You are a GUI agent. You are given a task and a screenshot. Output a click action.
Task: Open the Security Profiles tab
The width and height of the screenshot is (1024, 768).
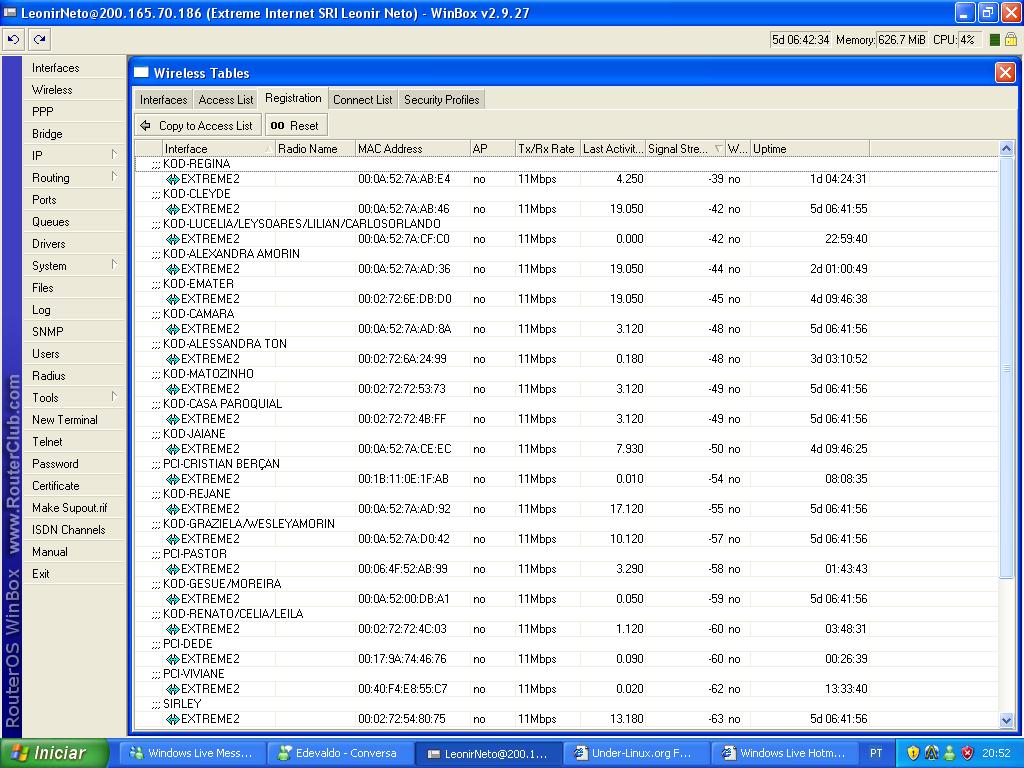point(441,100)
